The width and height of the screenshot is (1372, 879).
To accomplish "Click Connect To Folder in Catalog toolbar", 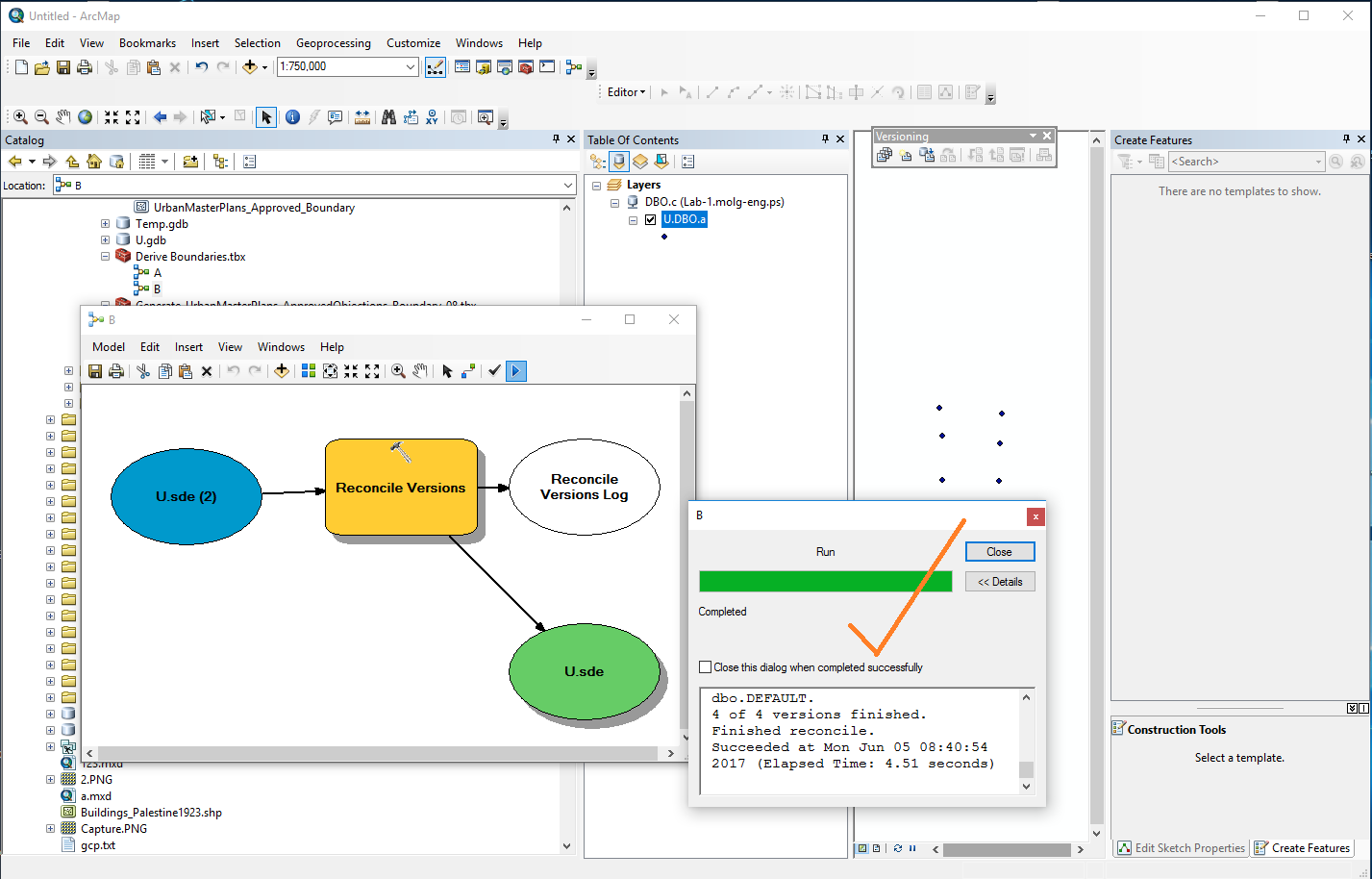I will tap(190, 162).
